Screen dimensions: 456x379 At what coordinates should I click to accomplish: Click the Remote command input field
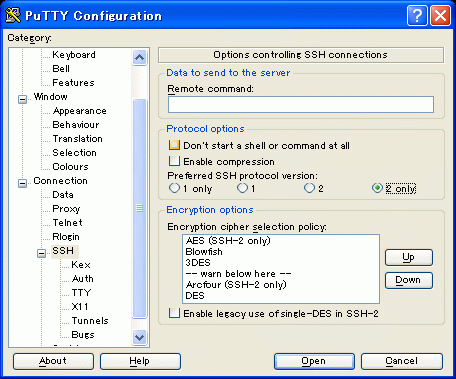point(301,105)
